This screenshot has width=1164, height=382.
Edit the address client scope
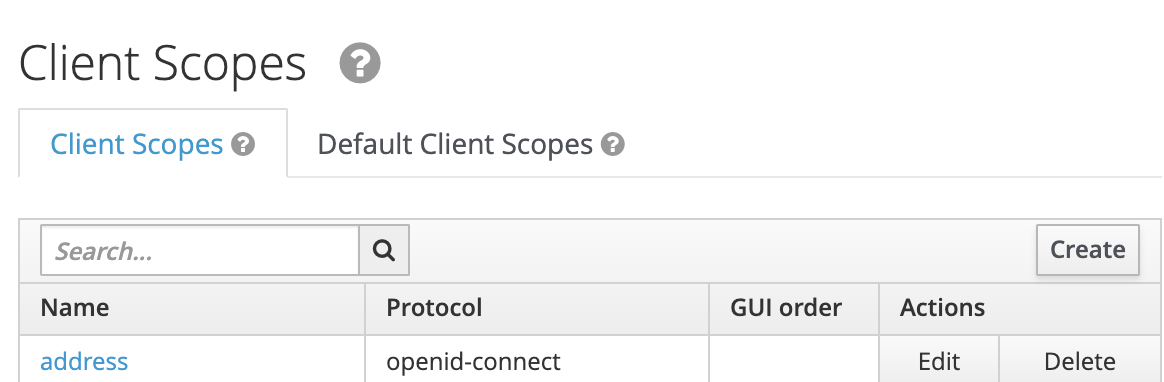(939, 361)
